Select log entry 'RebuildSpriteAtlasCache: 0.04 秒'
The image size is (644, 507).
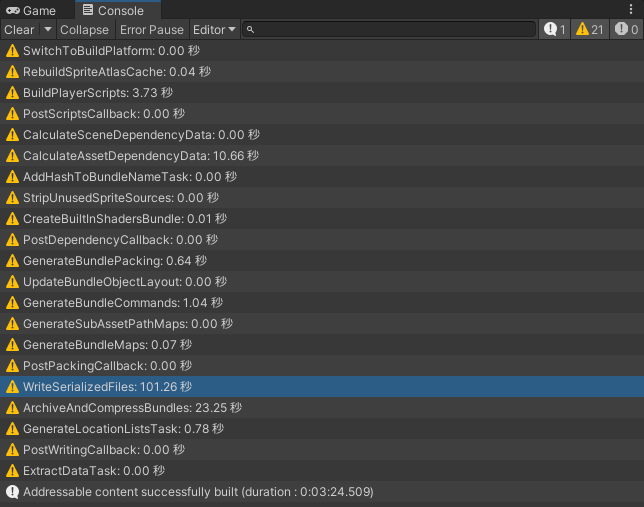pyautogui.click(x=322, y=72)
